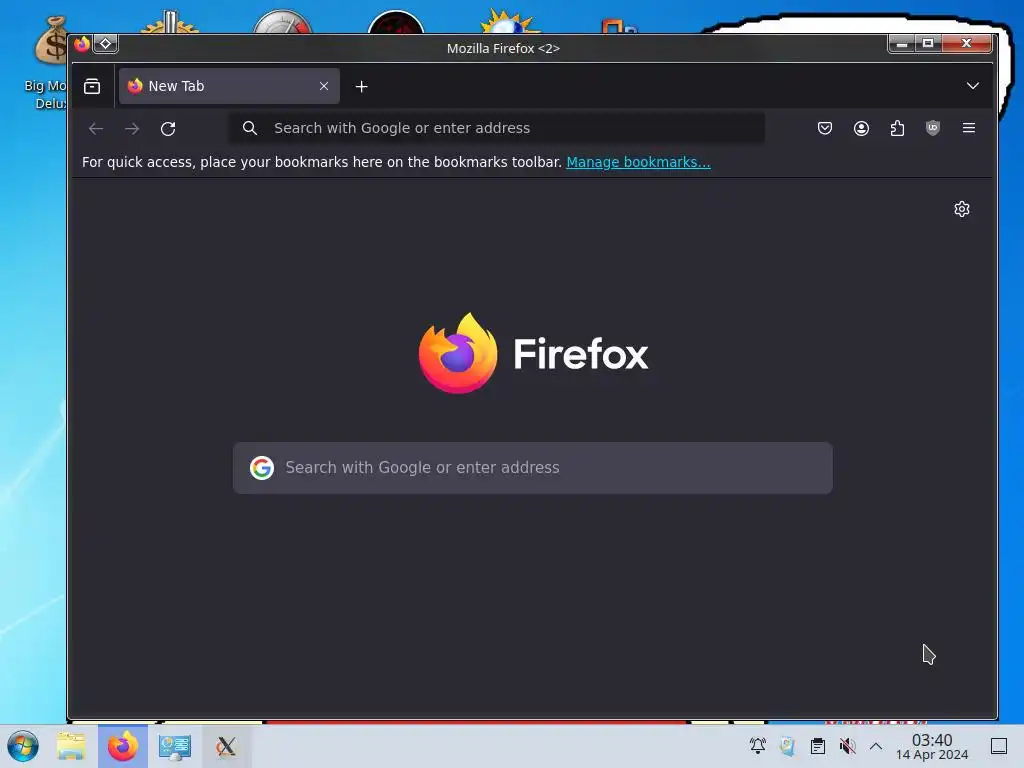Close the Mozilla Firefox window

click(967, 44)
